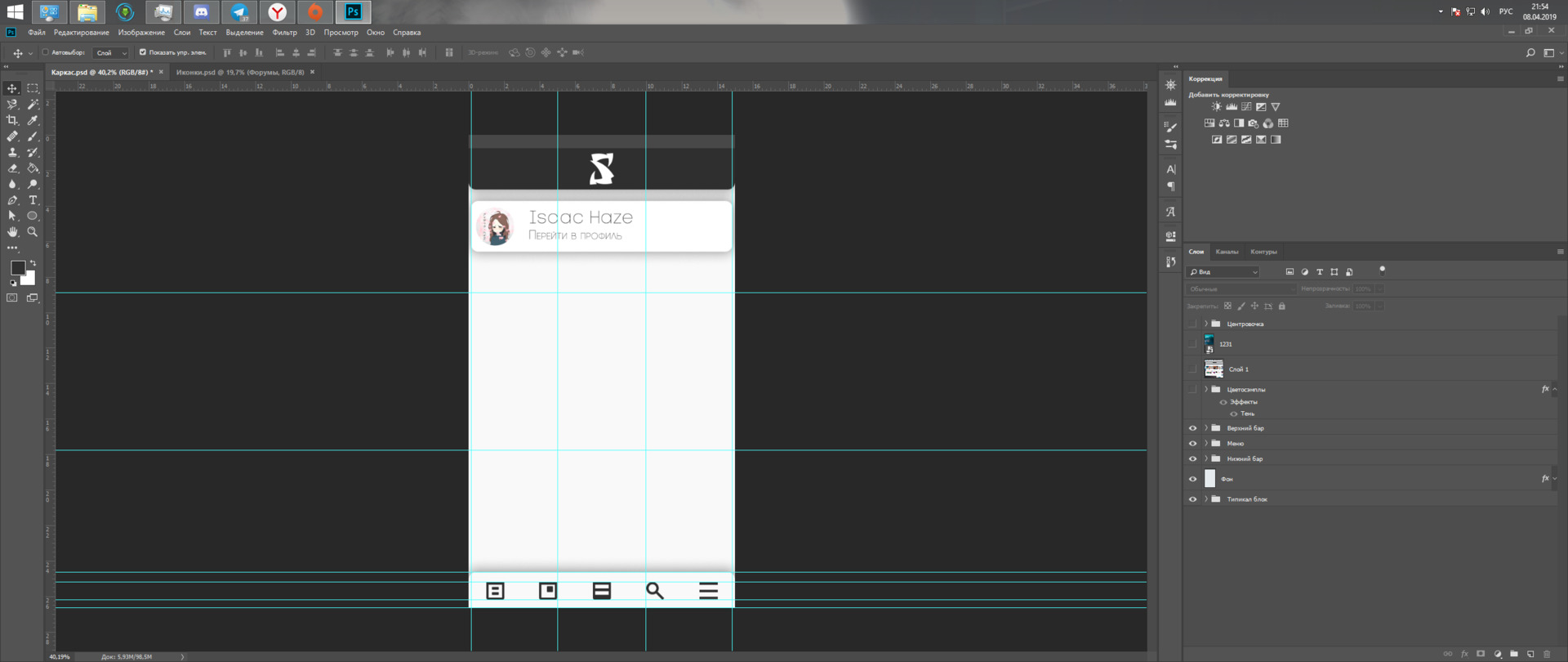Image resolution: width=1568 pixels, height=662 pixels.
Task: Click the foreground color swatch
Action: click(17, 268)
